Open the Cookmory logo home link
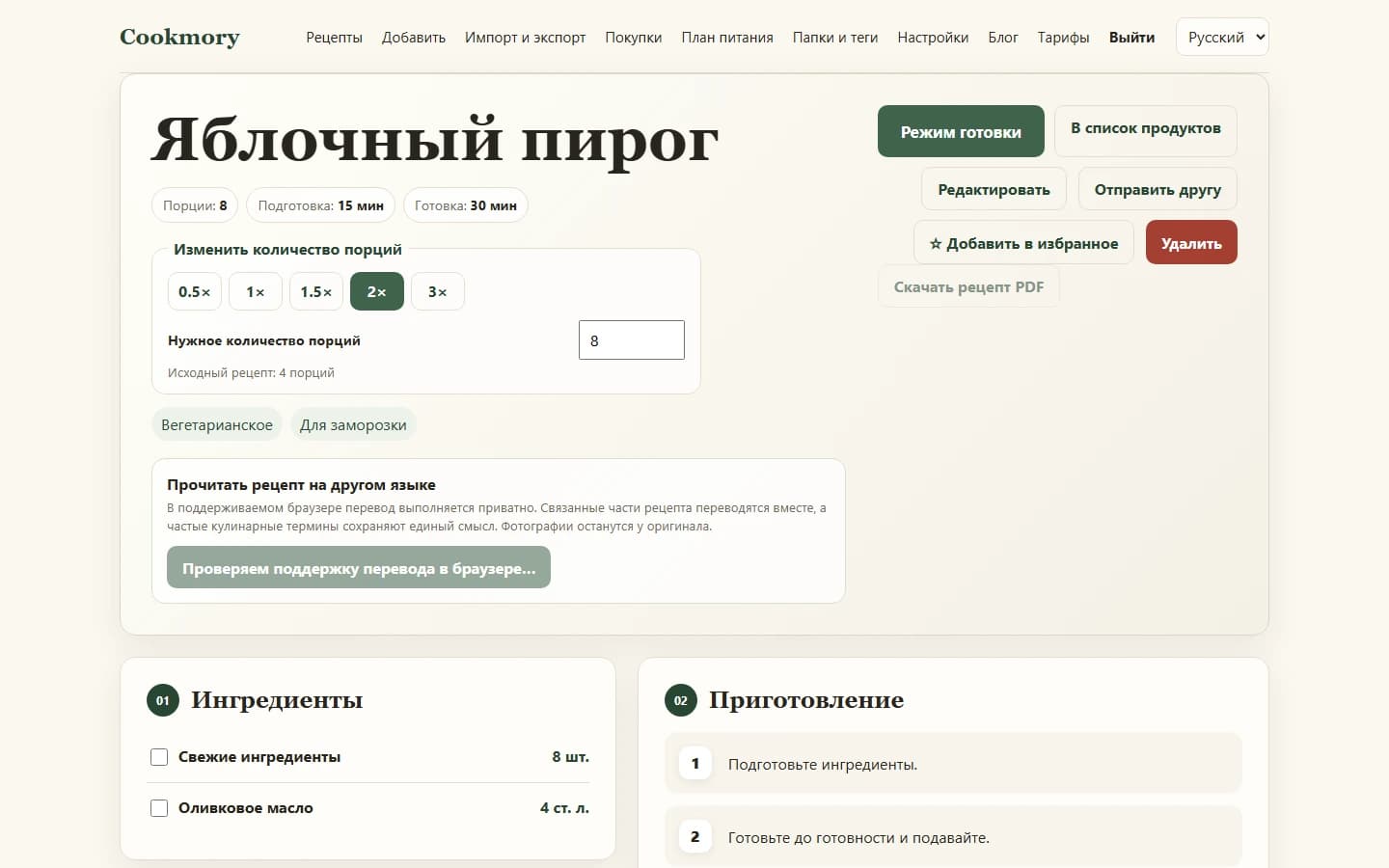This screenshot has width=1389, height=868. coord(179,37)
